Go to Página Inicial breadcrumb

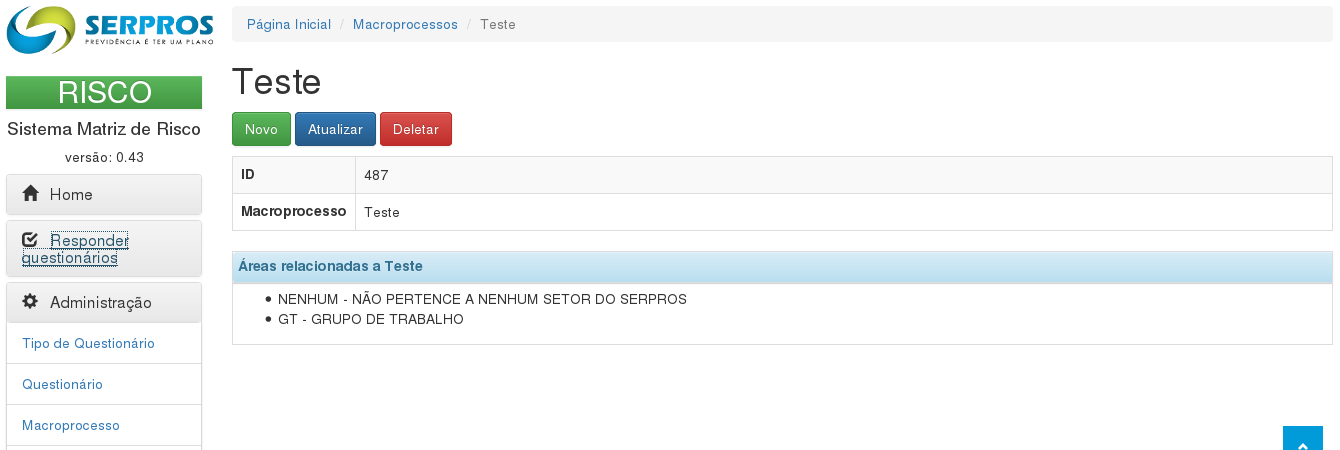[x=289, y=24]
